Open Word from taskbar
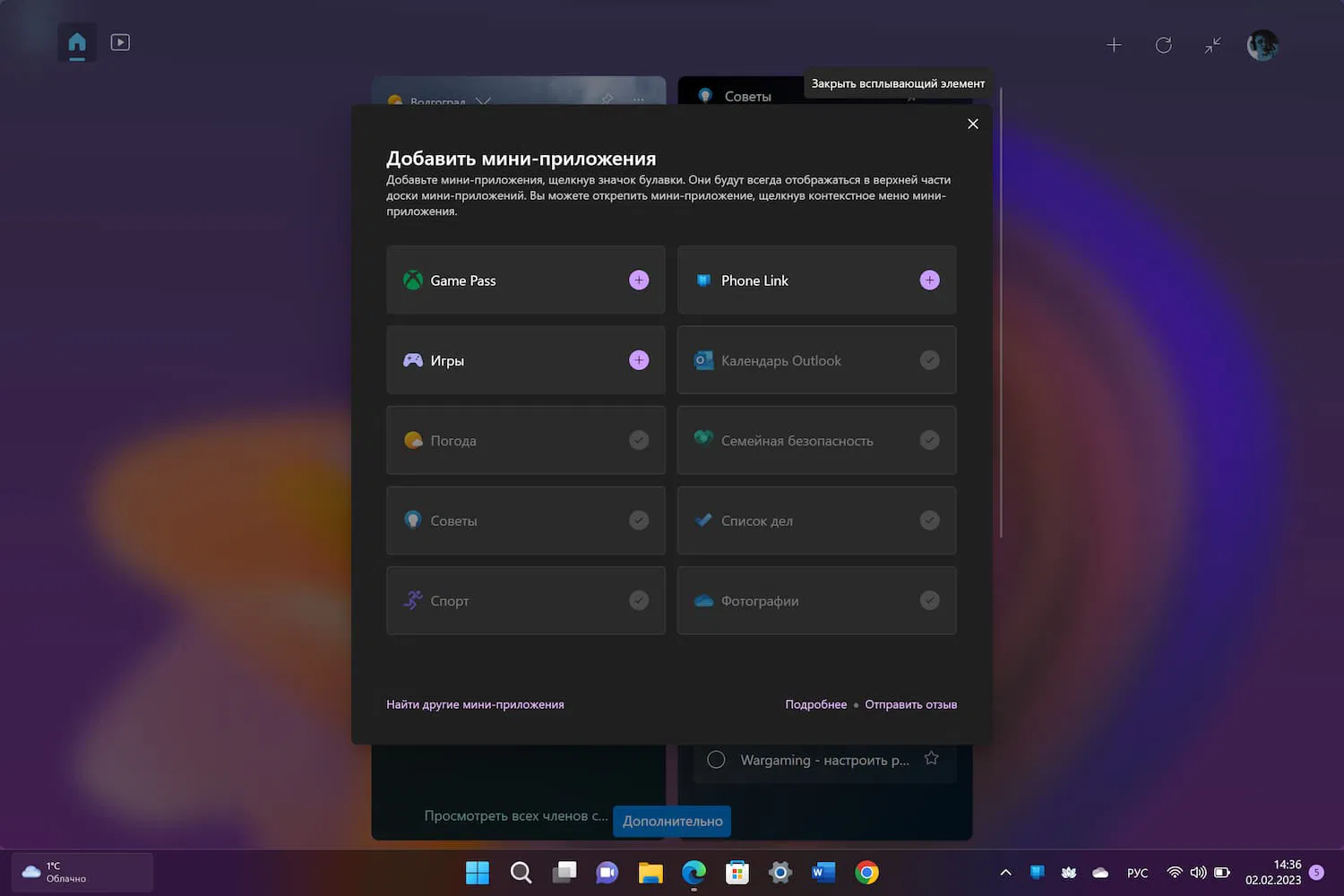Viewport: 1344px width, 896px height. 823,873
